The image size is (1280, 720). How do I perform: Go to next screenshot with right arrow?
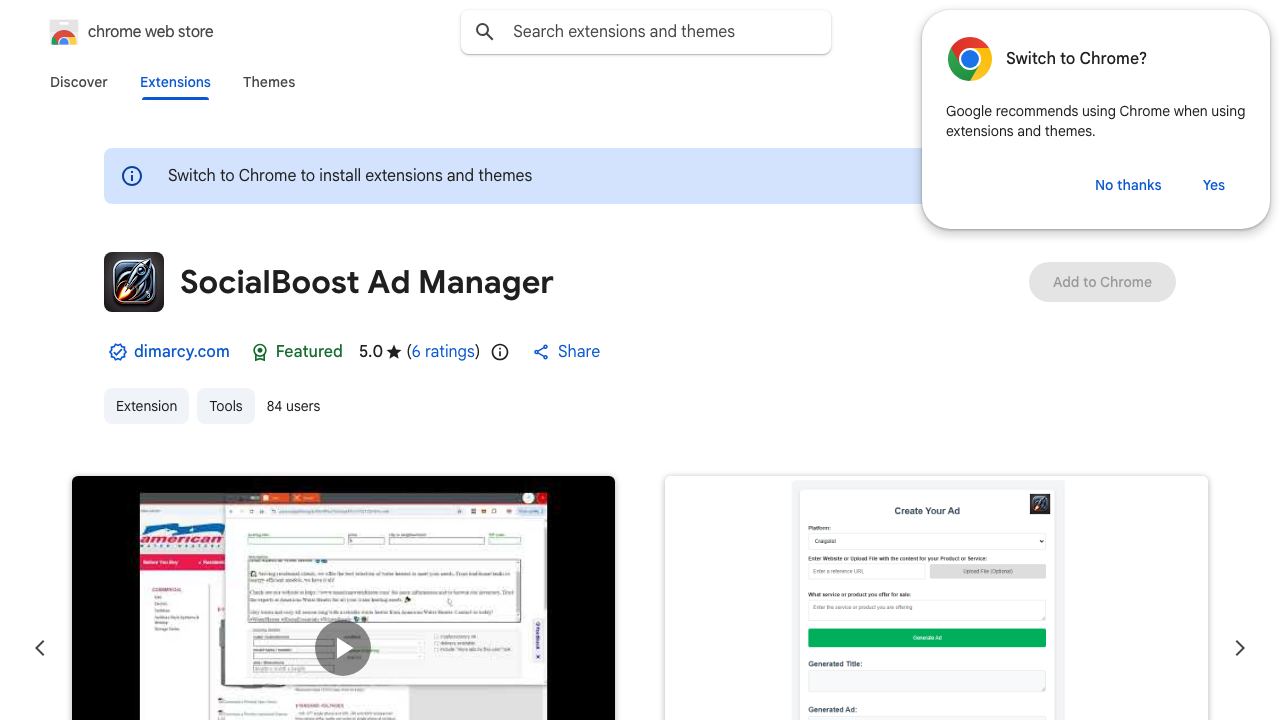coord(1240,648)
